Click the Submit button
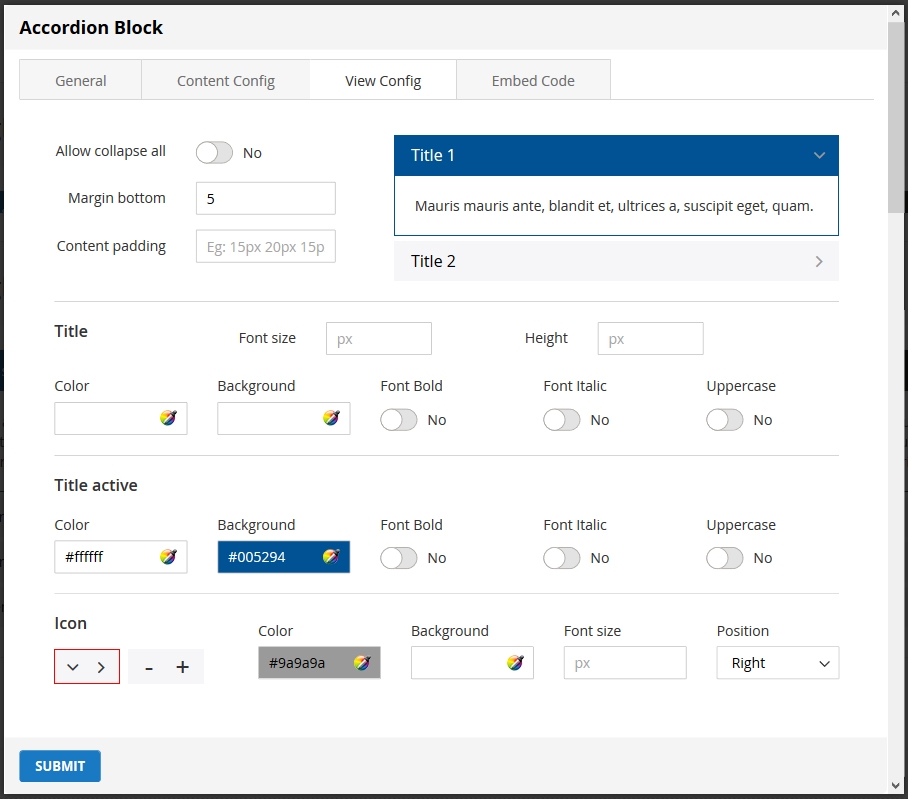Viewport: 908px width, 799px height. point(60,766)
